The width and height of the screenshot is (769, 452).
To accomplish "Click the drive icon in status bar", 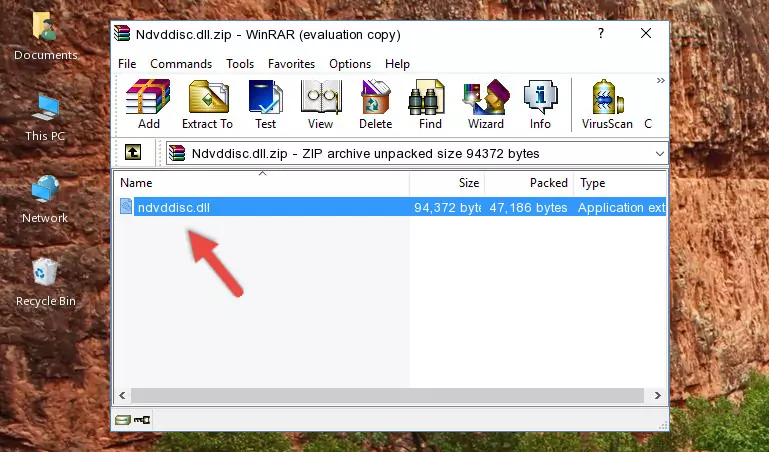I will pyautogui.click(x=123, y=420).
